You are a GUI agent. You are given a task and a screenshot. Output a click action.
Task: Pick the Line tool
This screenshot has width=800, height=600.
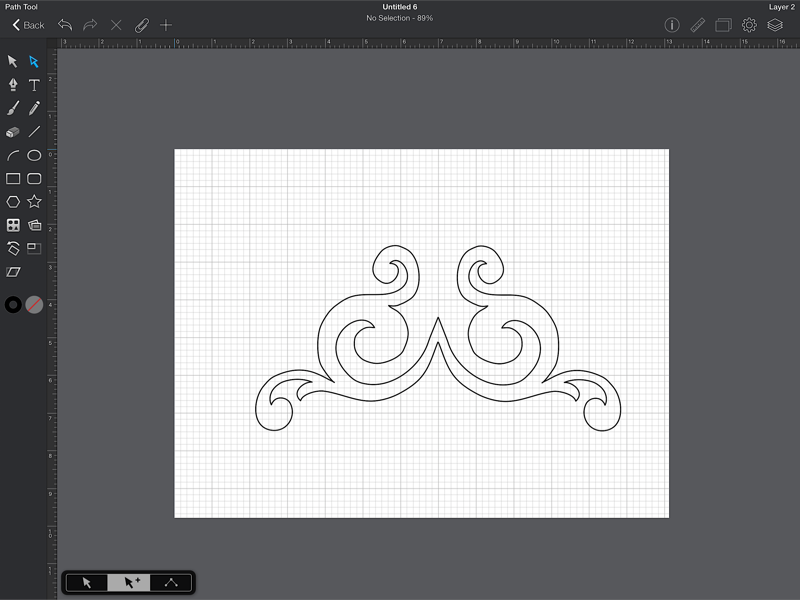pos(34,132)
